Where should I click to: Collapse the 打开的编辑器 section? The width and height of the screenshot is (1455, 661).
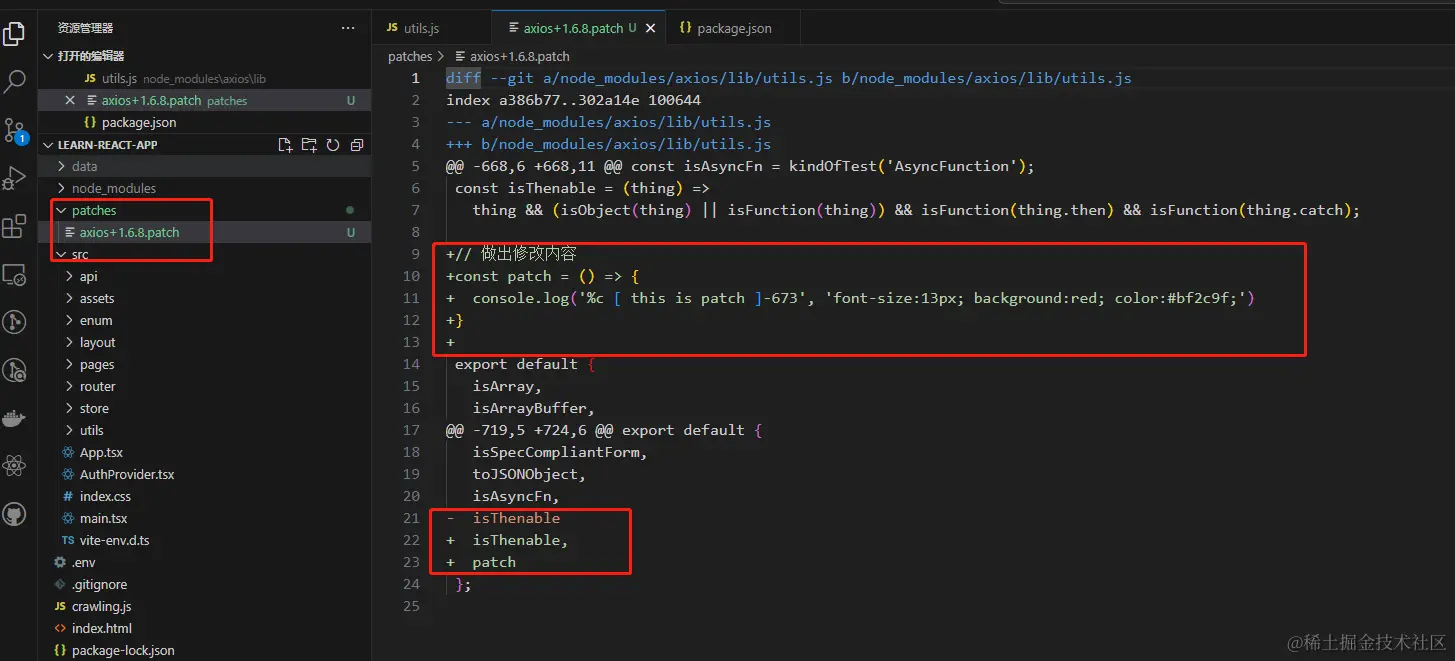point(48,56)
